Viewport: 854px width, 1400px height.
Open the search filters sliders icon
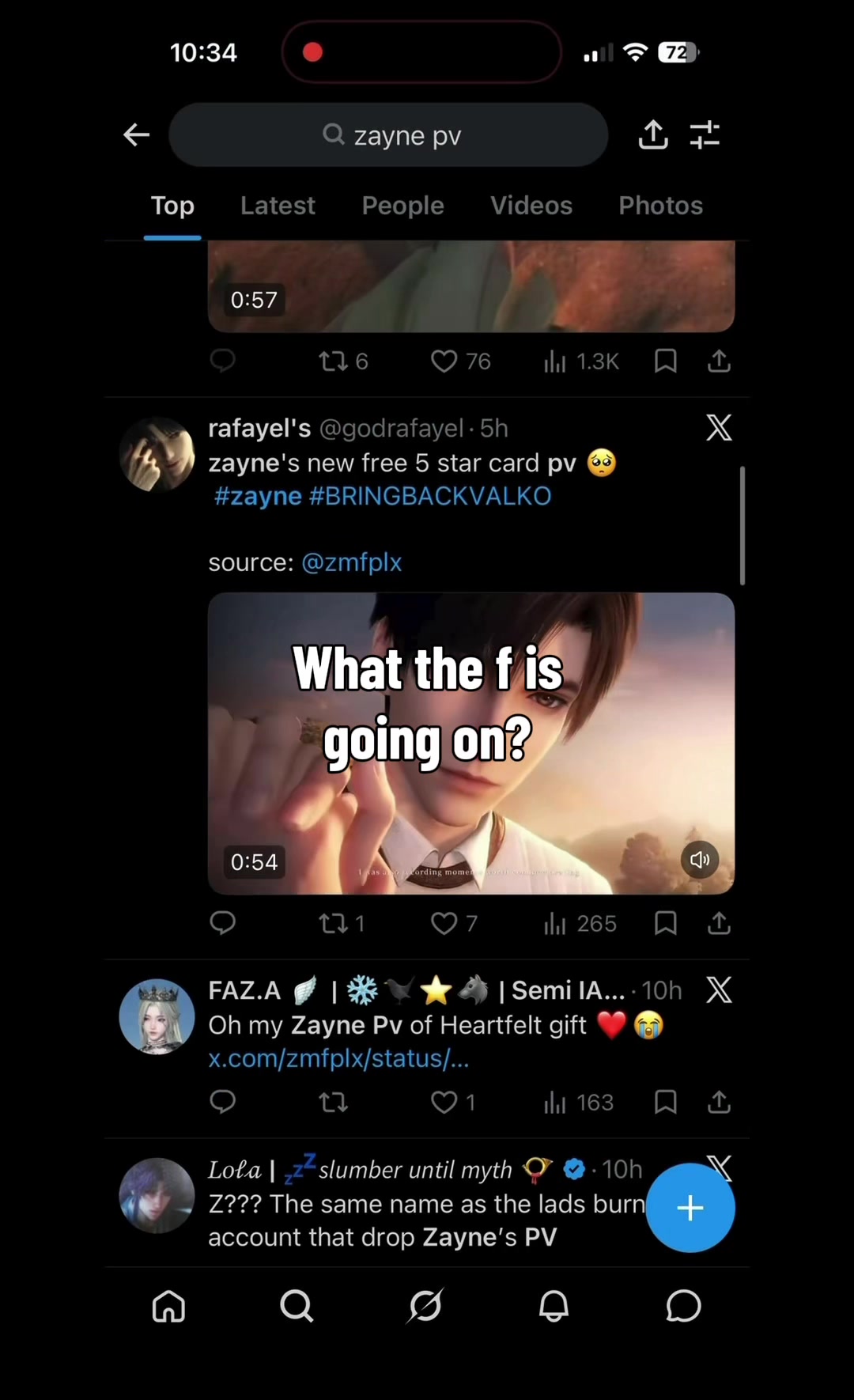705,135
